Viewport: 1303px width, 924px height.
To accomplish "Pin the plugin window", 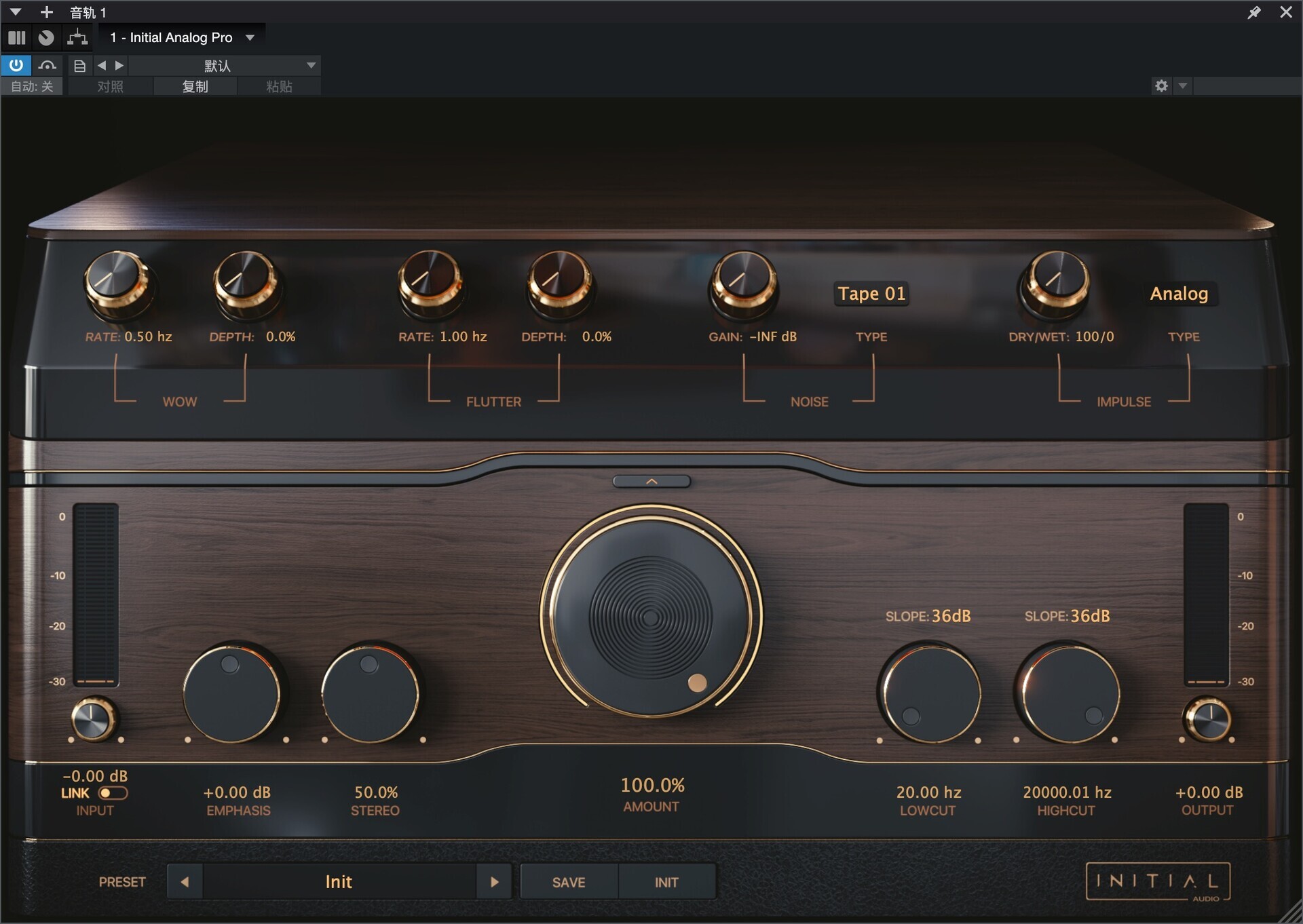I will click(x=1254, y=12).
